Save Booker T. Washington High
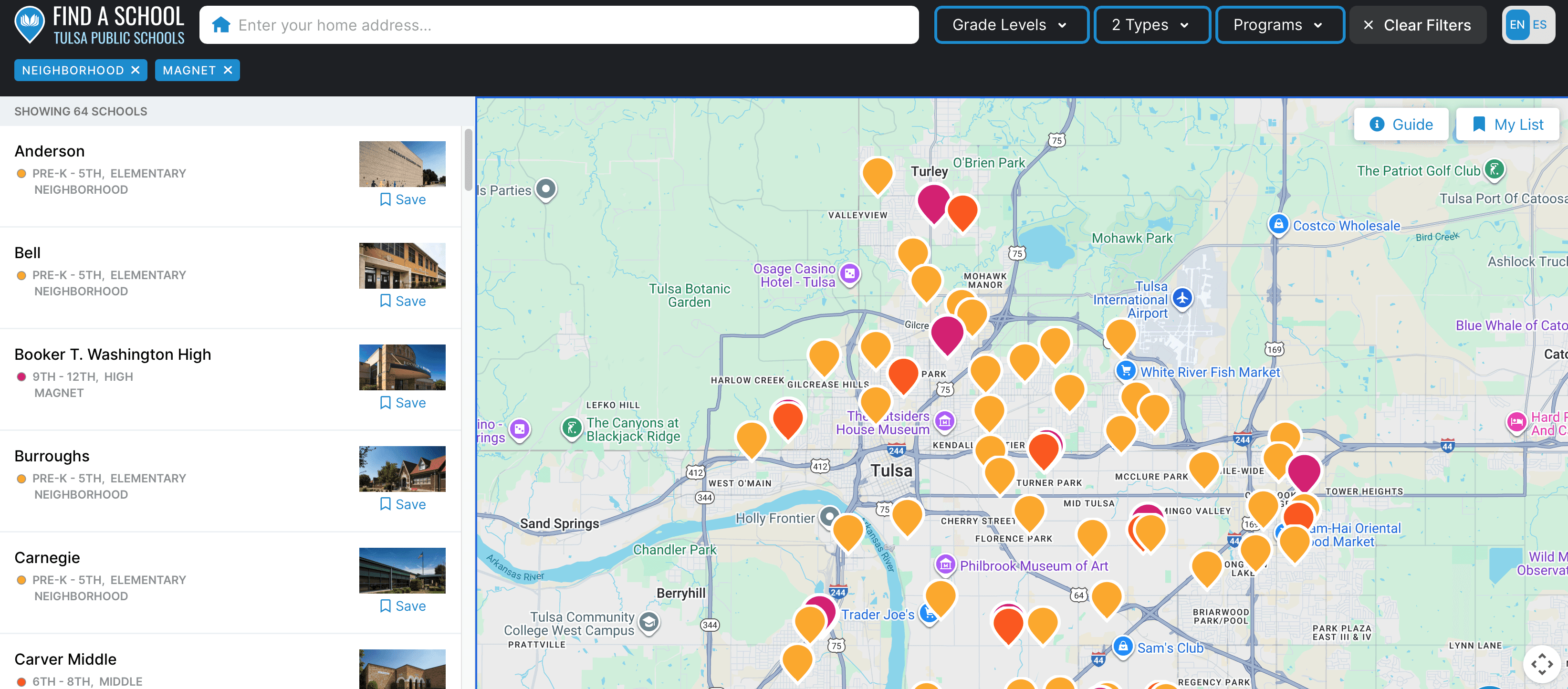1568x689 pixels. [x=402, y=403]
